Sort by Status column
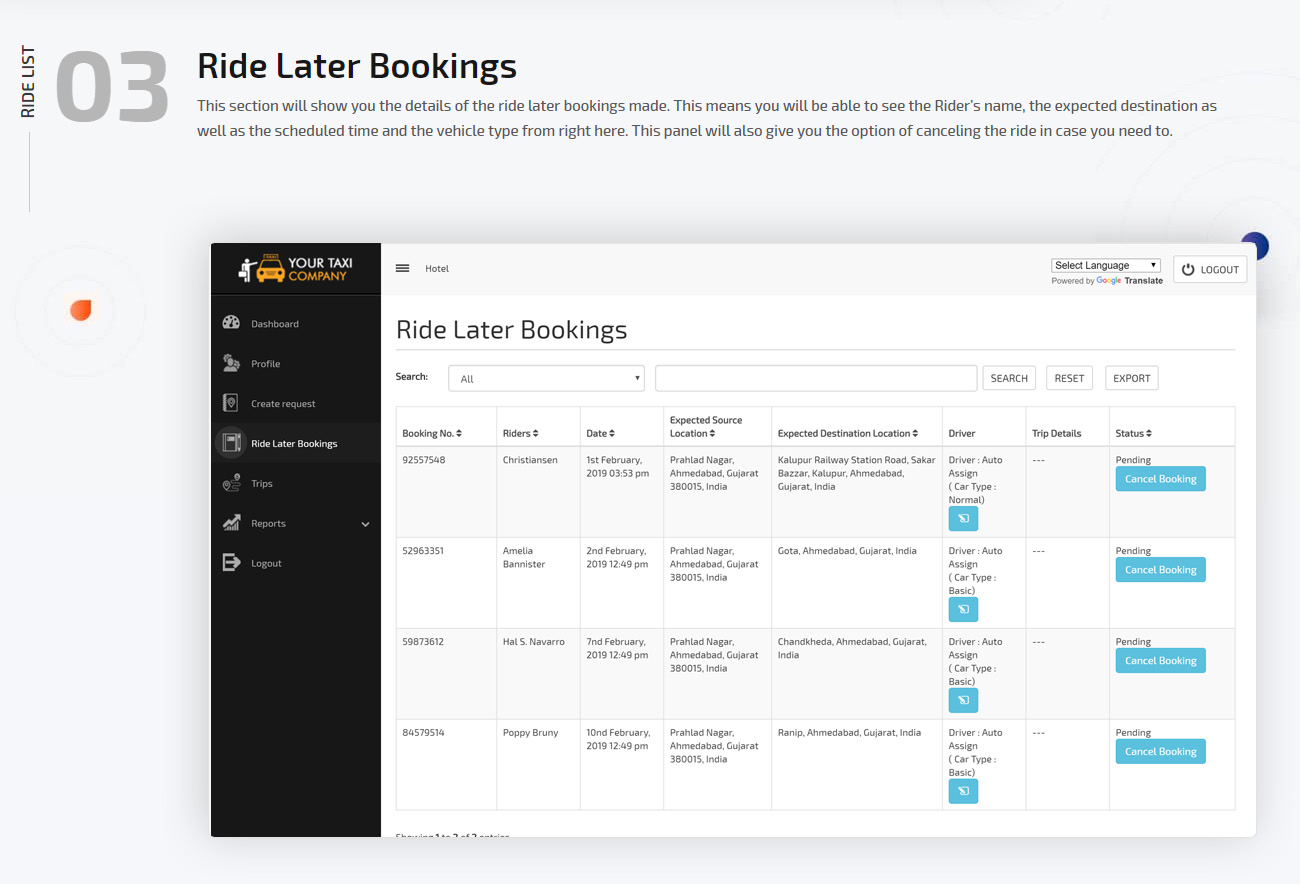The height and width of the screenshot is (885, 1301). click(1133, 433)
